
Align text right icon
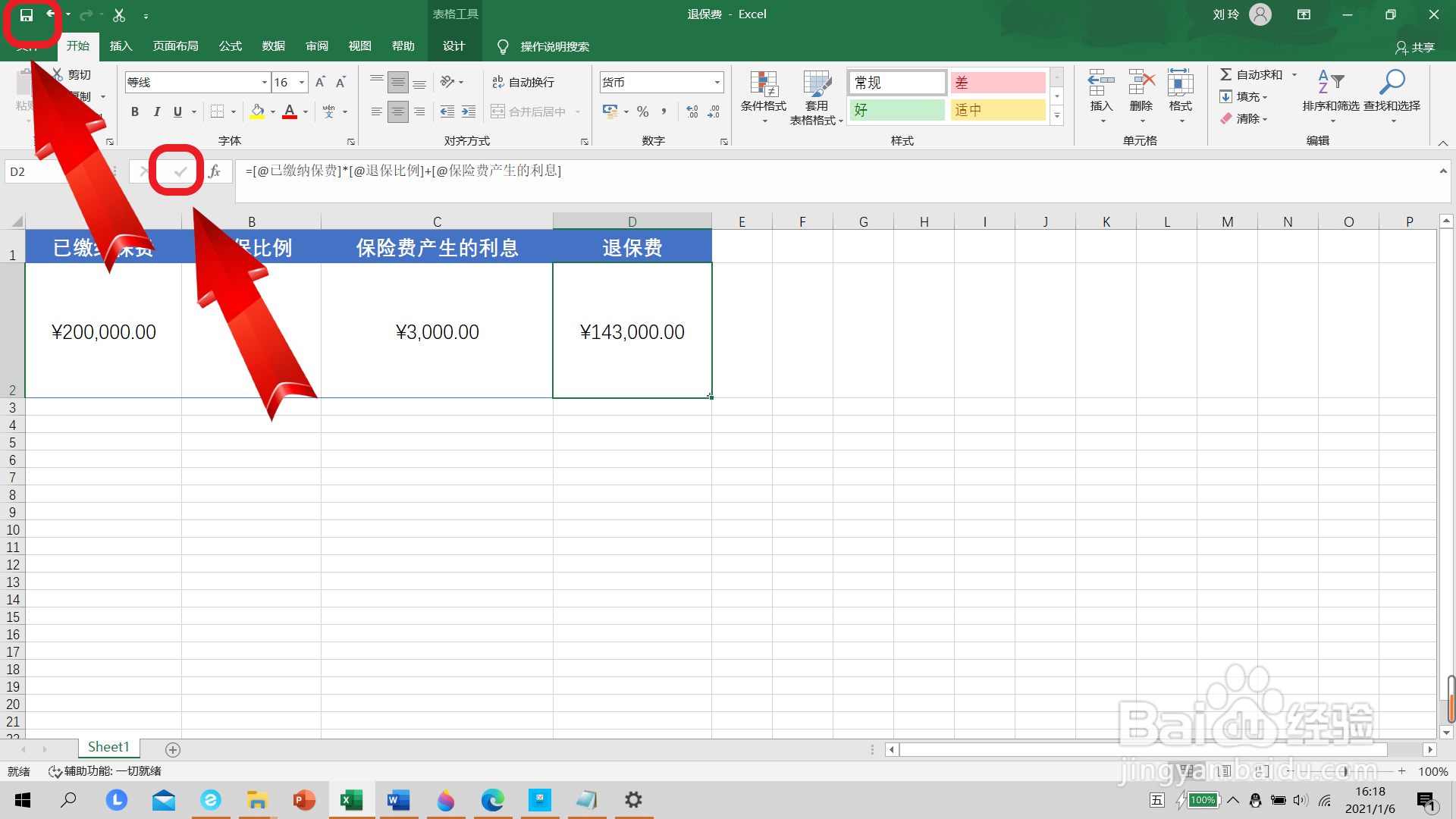(x=419, y=111)
